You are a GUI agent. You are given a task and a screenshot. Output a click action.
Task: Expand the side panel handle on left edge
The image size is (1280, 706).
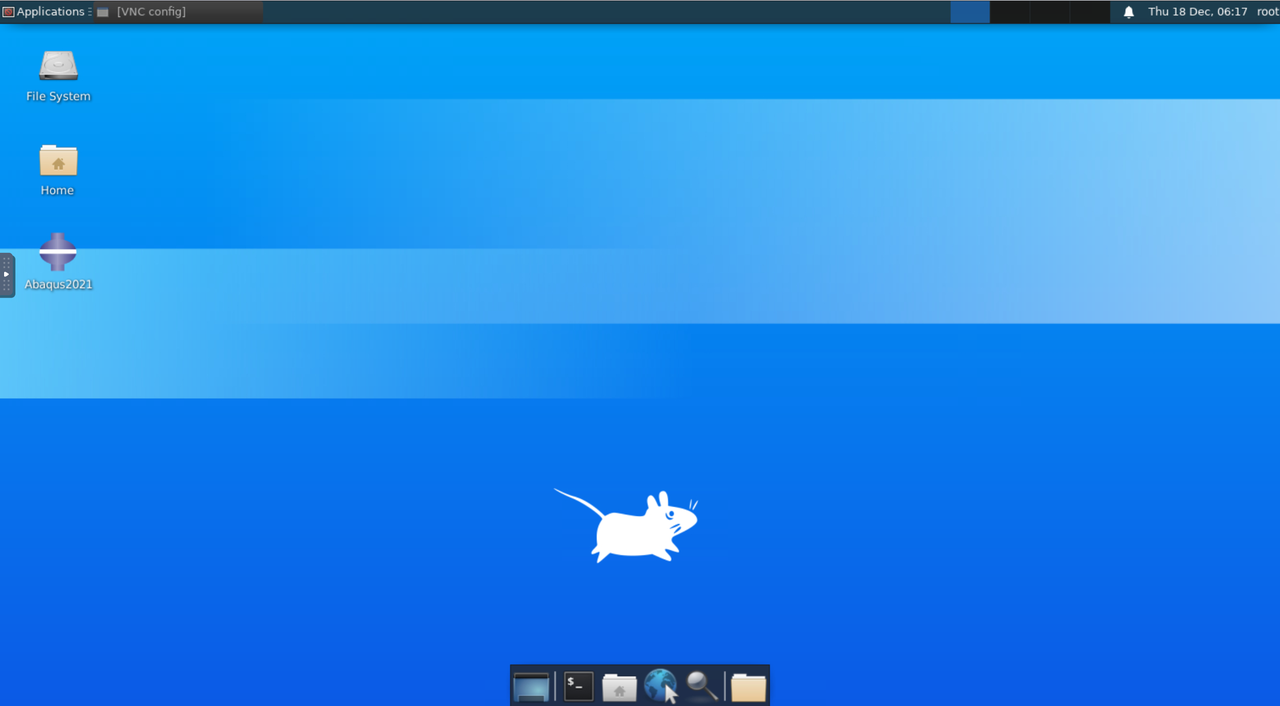click(7, 275)
